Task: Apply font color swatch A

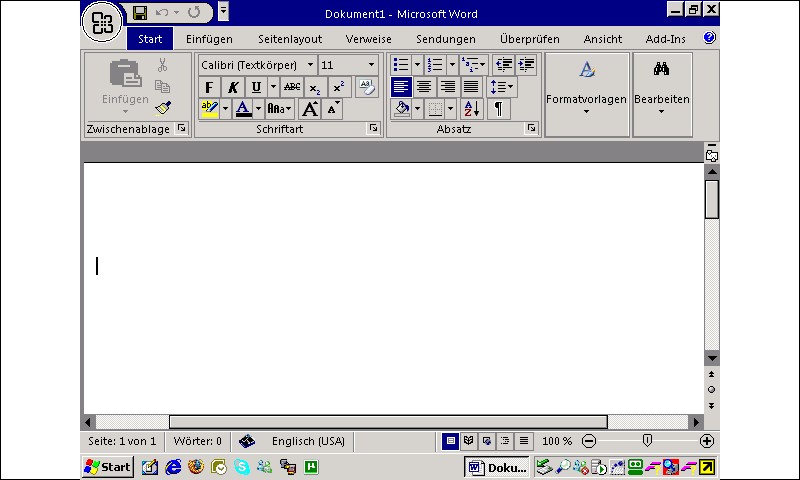Action: 243,109
